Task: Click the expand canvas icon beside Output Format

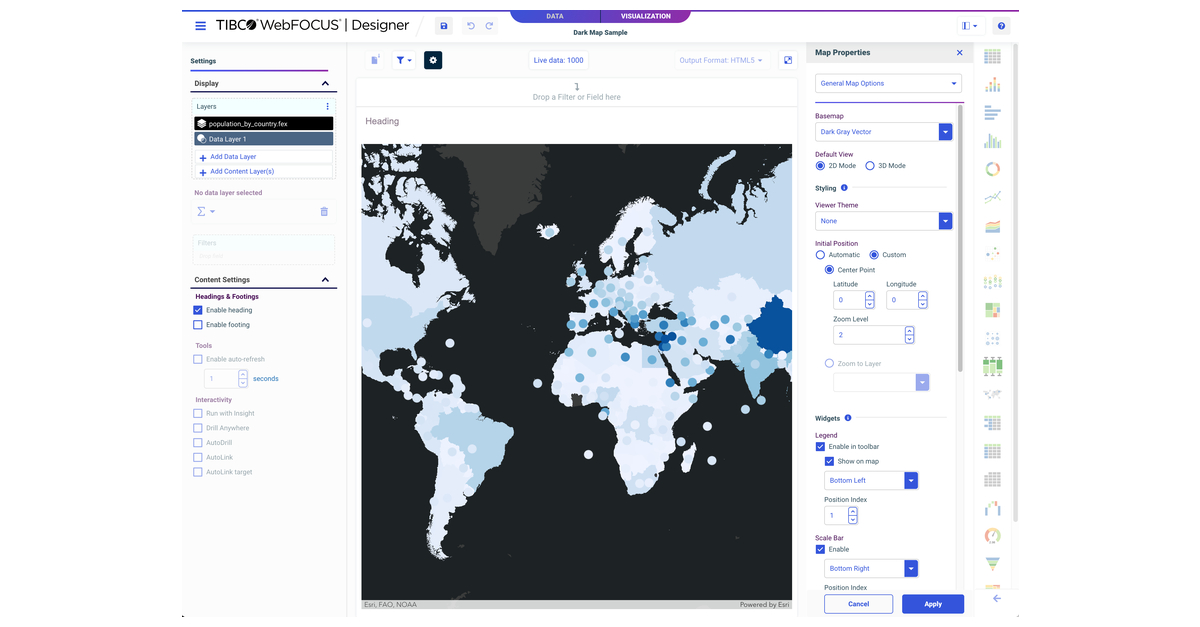Action: tap(788, 61)
